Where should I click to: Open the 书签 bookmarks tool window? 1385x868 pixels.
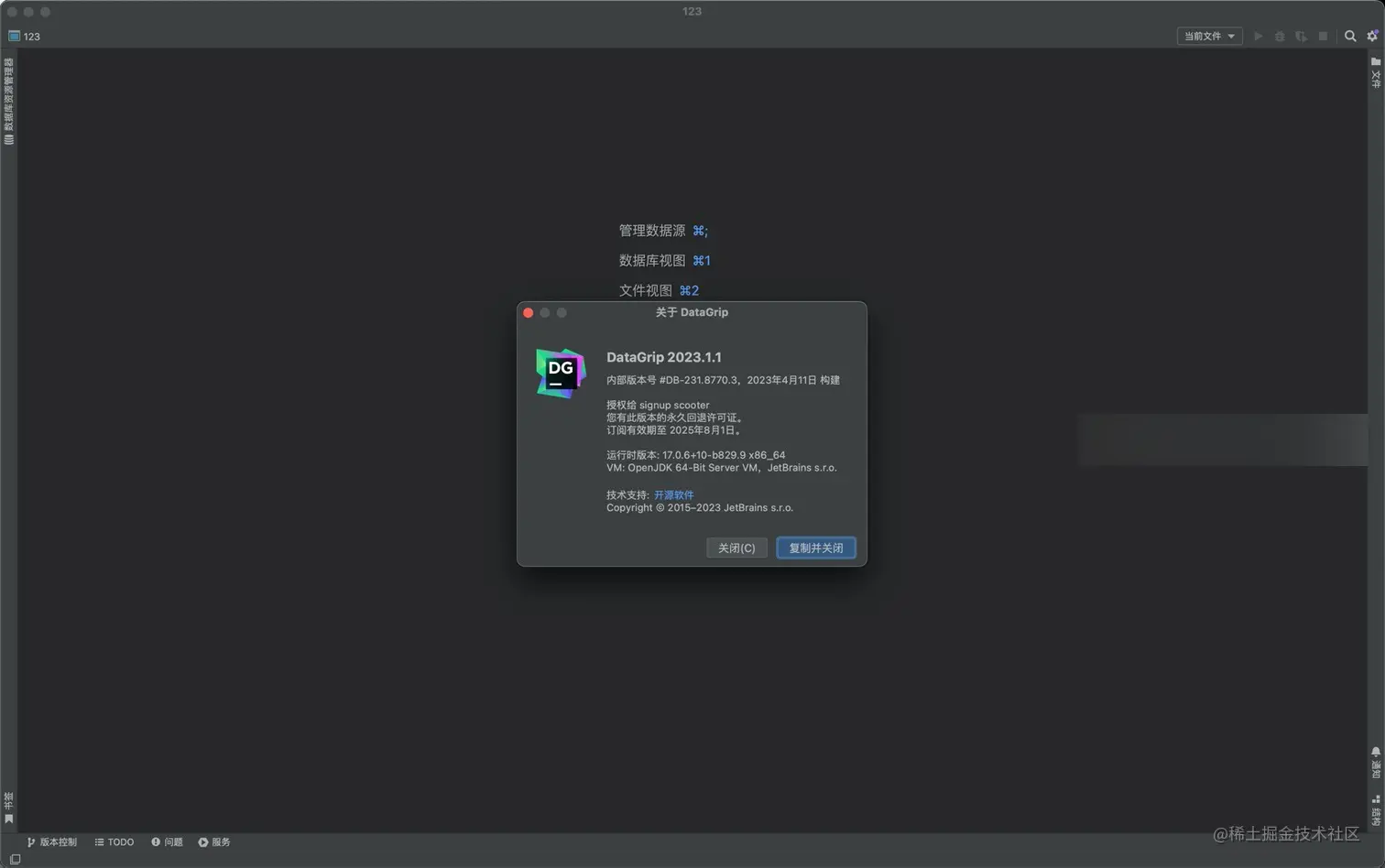(8, 808)
